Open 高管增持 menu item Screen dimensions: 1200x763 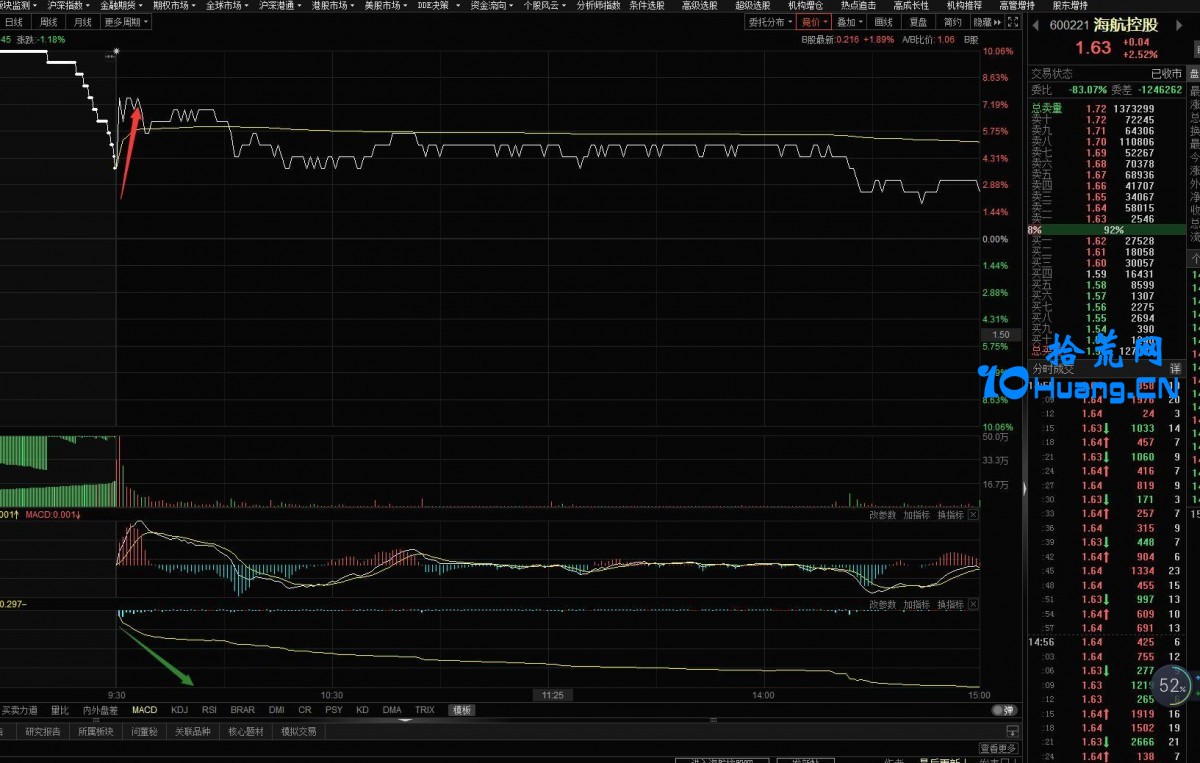click(1017, 5)
